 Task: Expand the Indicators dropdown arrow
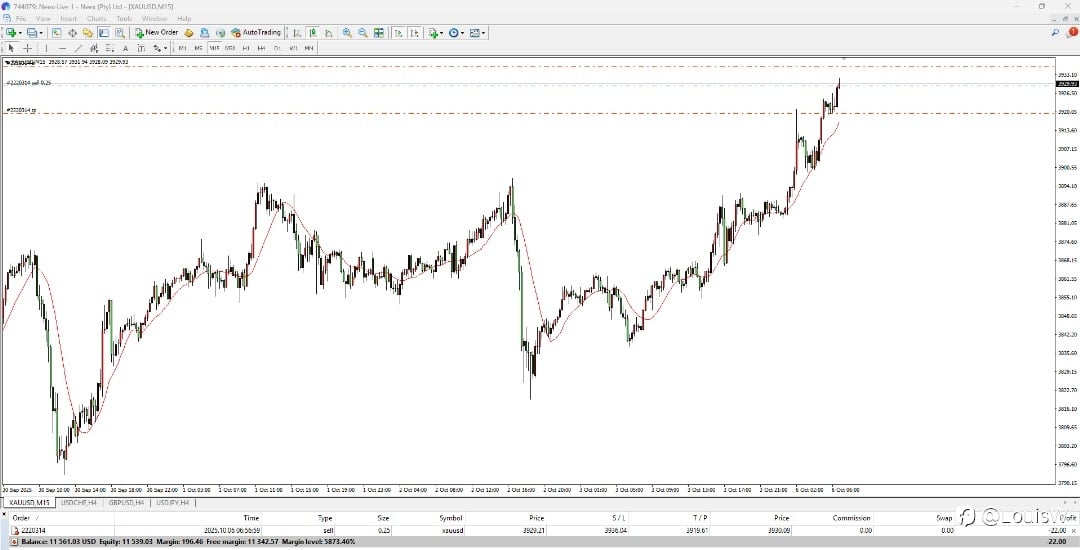pos(442,32)
